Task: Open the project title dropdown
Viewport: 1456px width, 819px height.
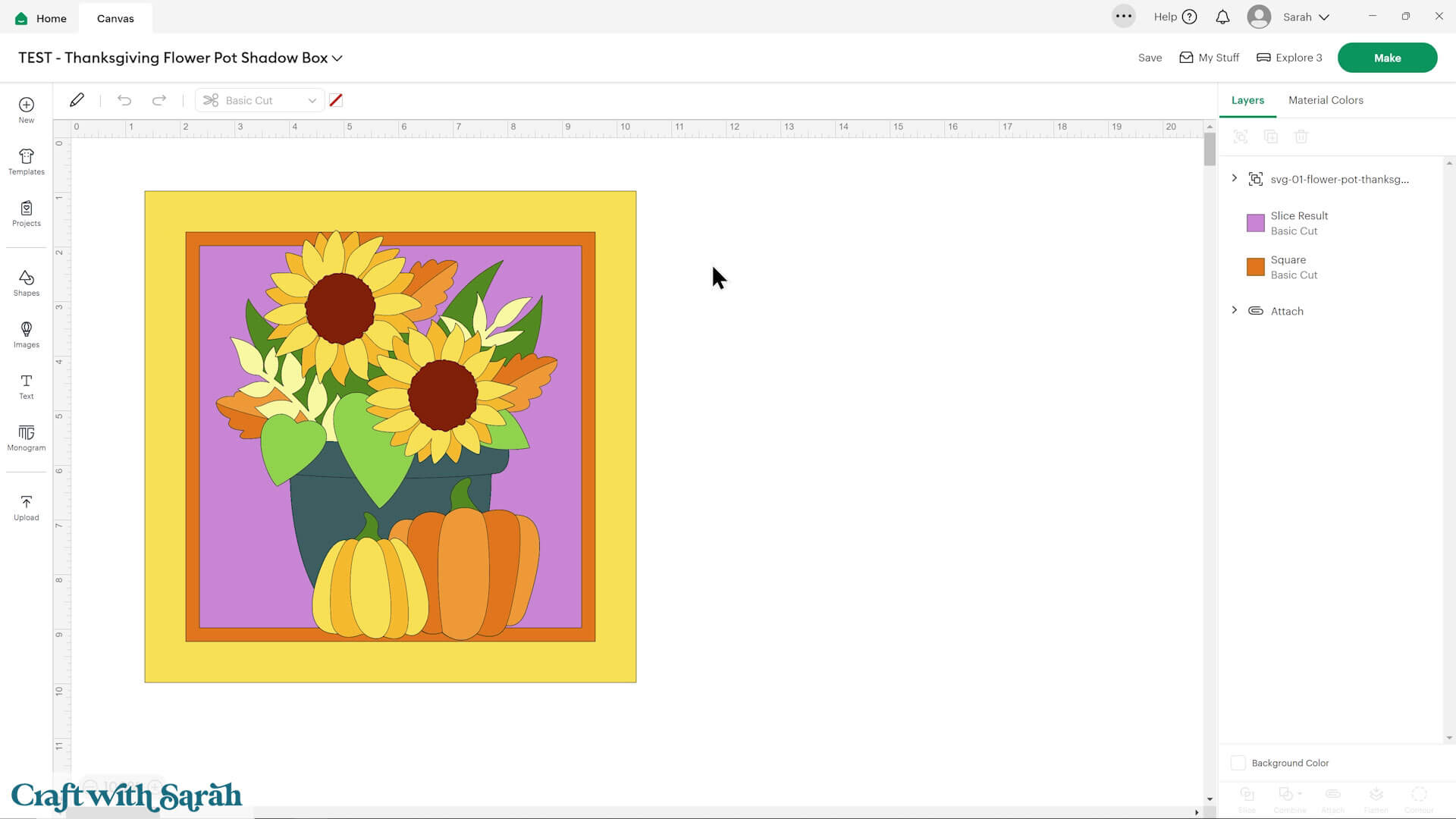Action: point(337,58)
